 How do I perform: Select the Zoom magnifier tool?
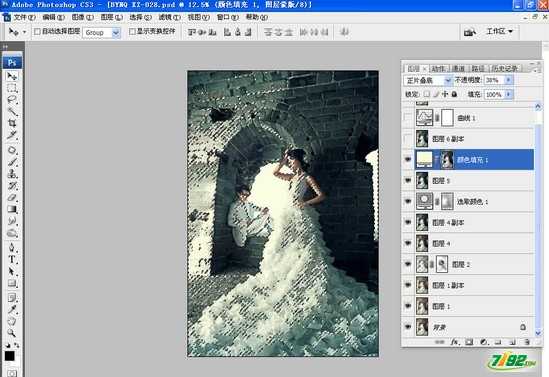(12, 333)
